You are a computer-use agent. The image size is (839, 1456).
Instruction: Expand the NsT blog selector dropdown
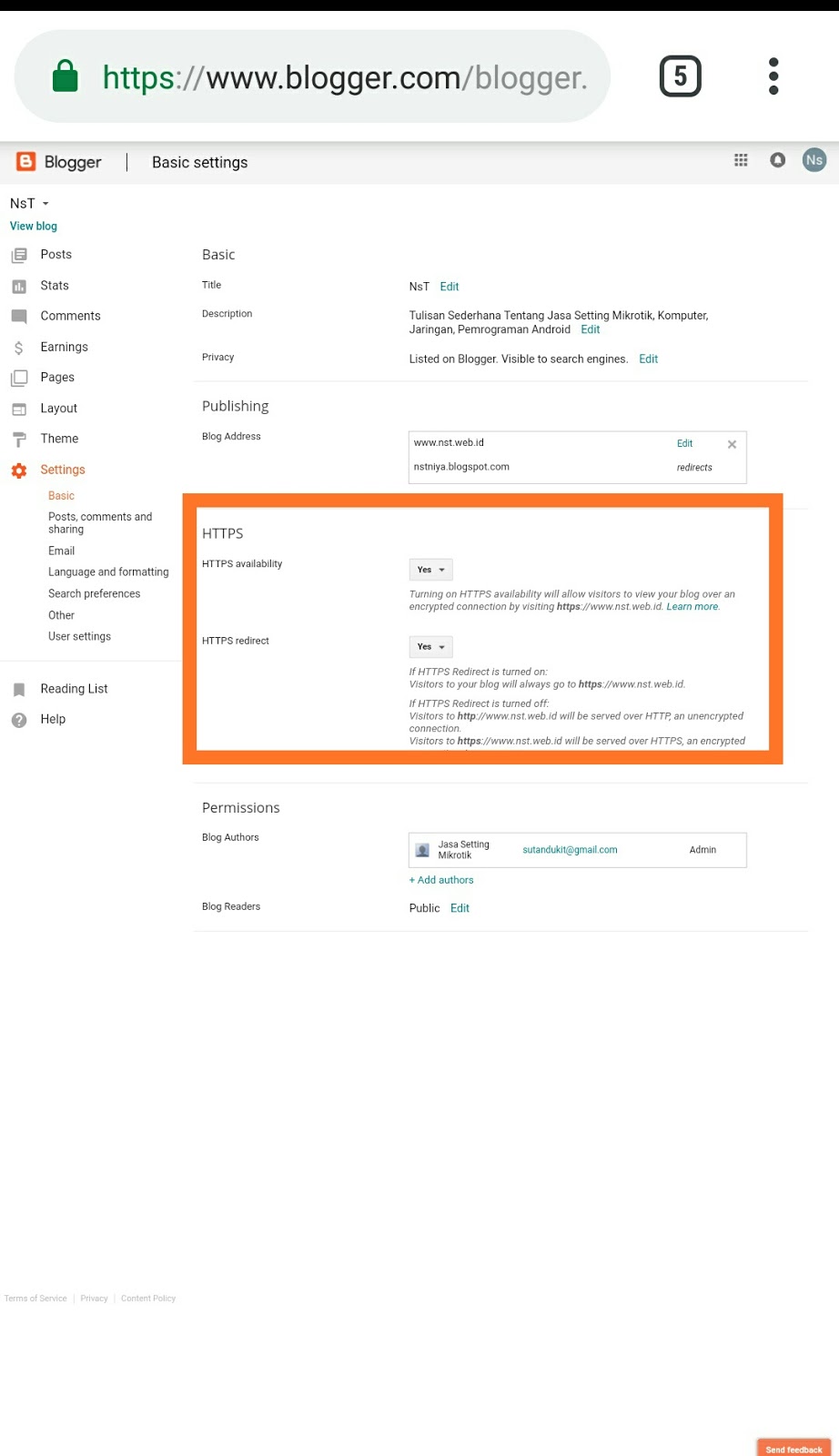pyautogui.click(x=29, y=204)
